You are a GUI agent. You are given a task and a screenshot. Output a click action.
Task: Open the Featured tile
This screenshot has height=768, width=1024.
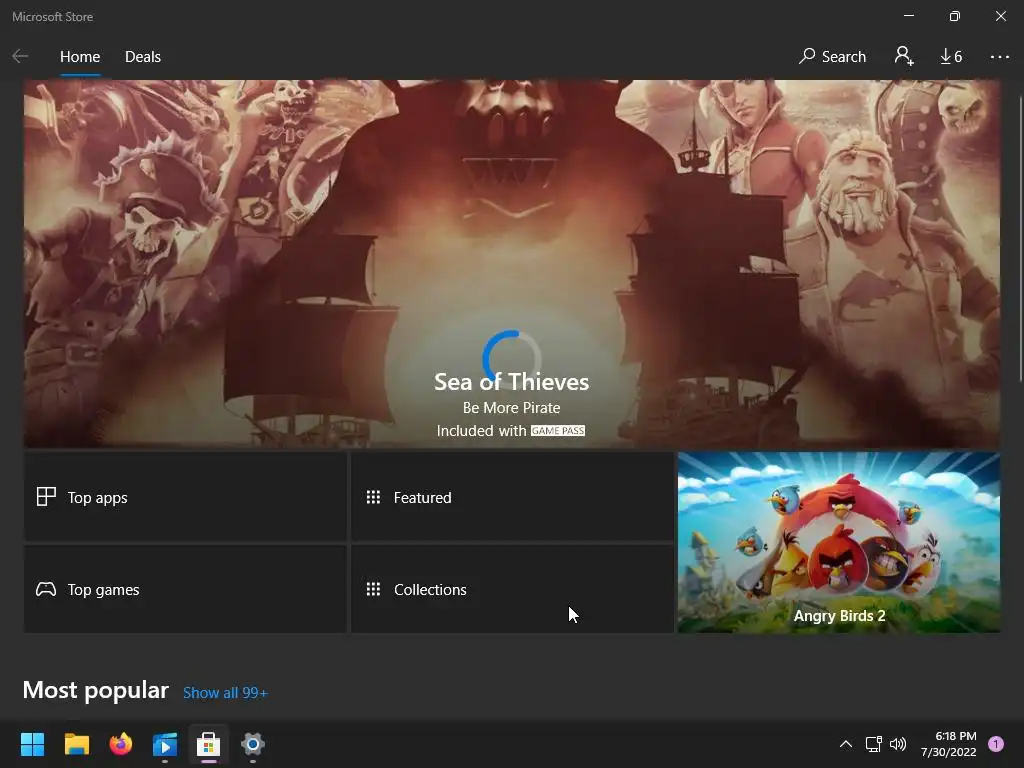click(512, 497)
